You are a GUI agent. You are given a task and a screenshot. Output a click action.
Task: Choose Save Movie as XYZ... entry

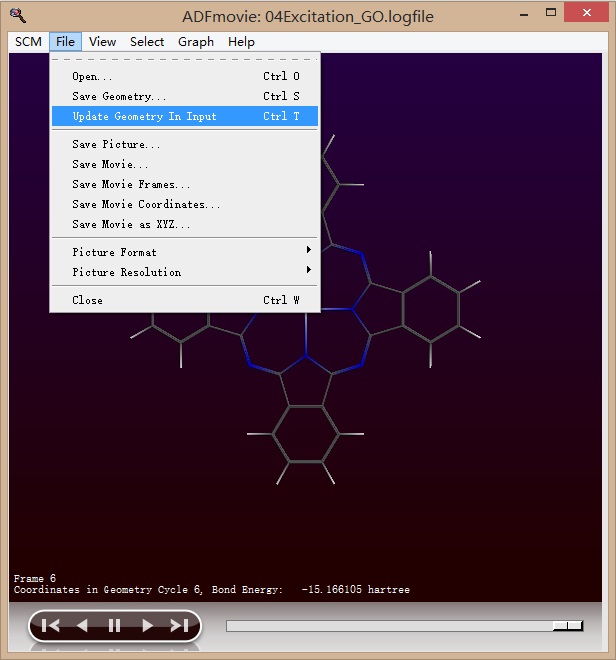click(x=184, y=224)
